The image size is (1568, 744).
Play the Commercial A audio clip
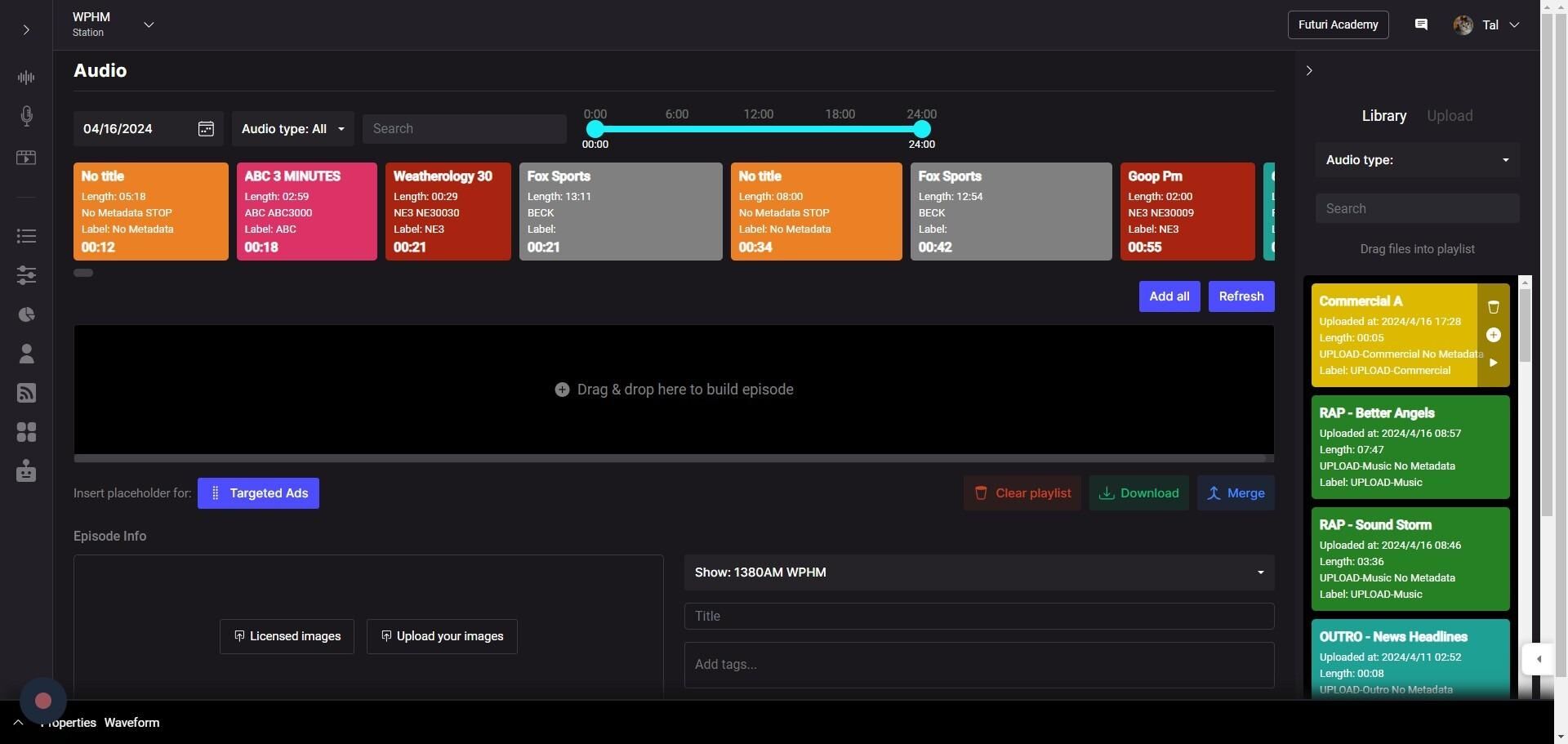pos(1493,363)
